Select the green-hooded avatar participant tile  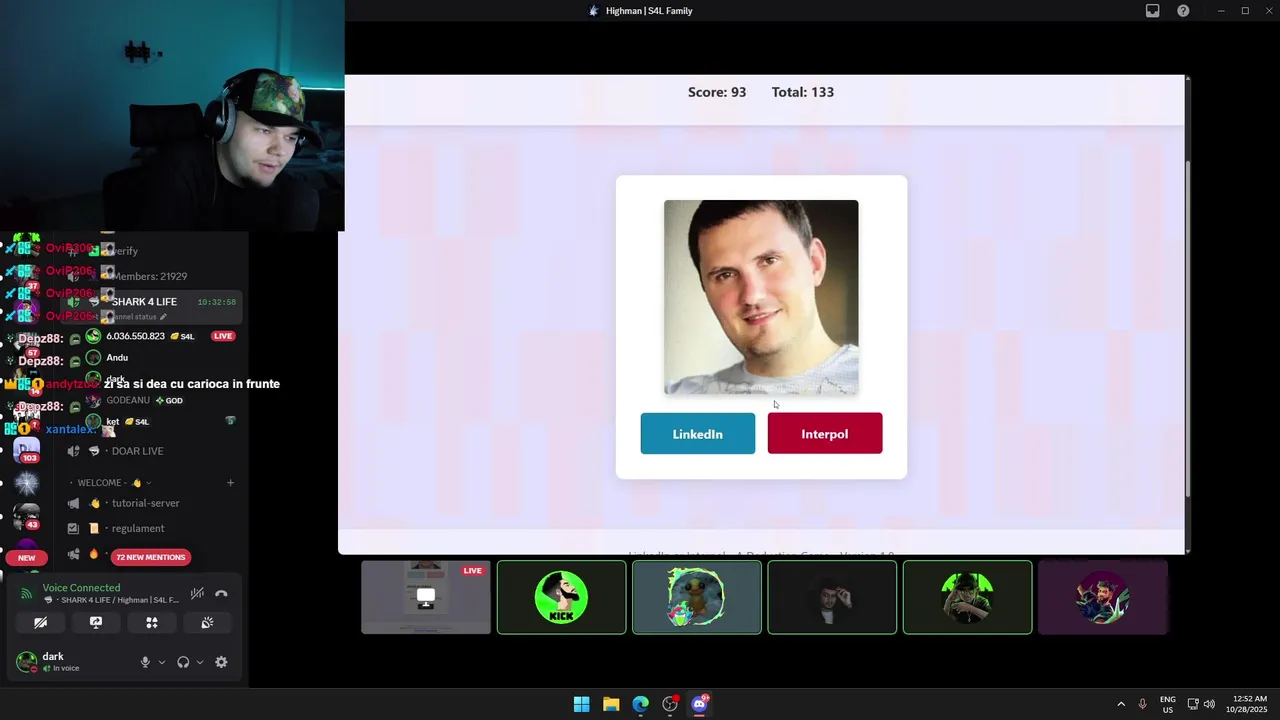point(967,597)
